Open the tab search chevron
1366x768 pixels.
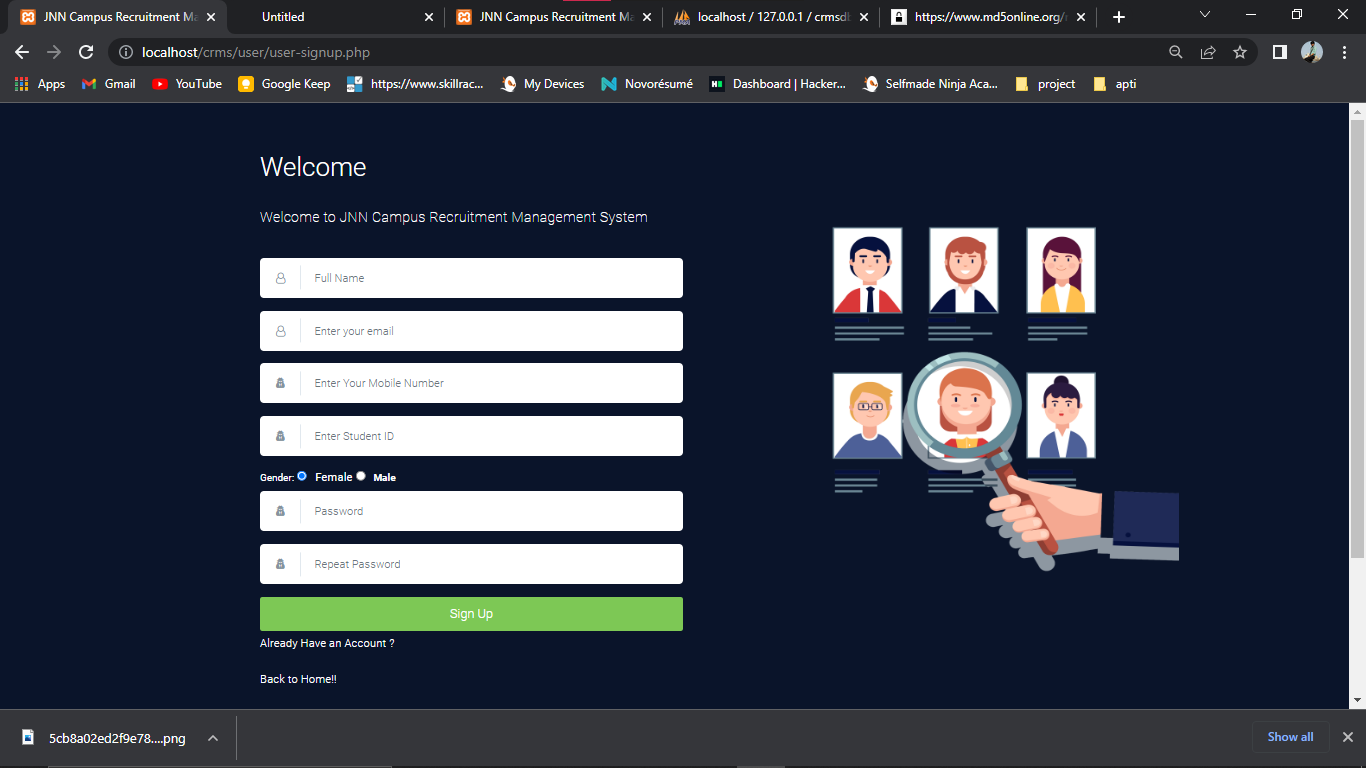point(1205,16)
